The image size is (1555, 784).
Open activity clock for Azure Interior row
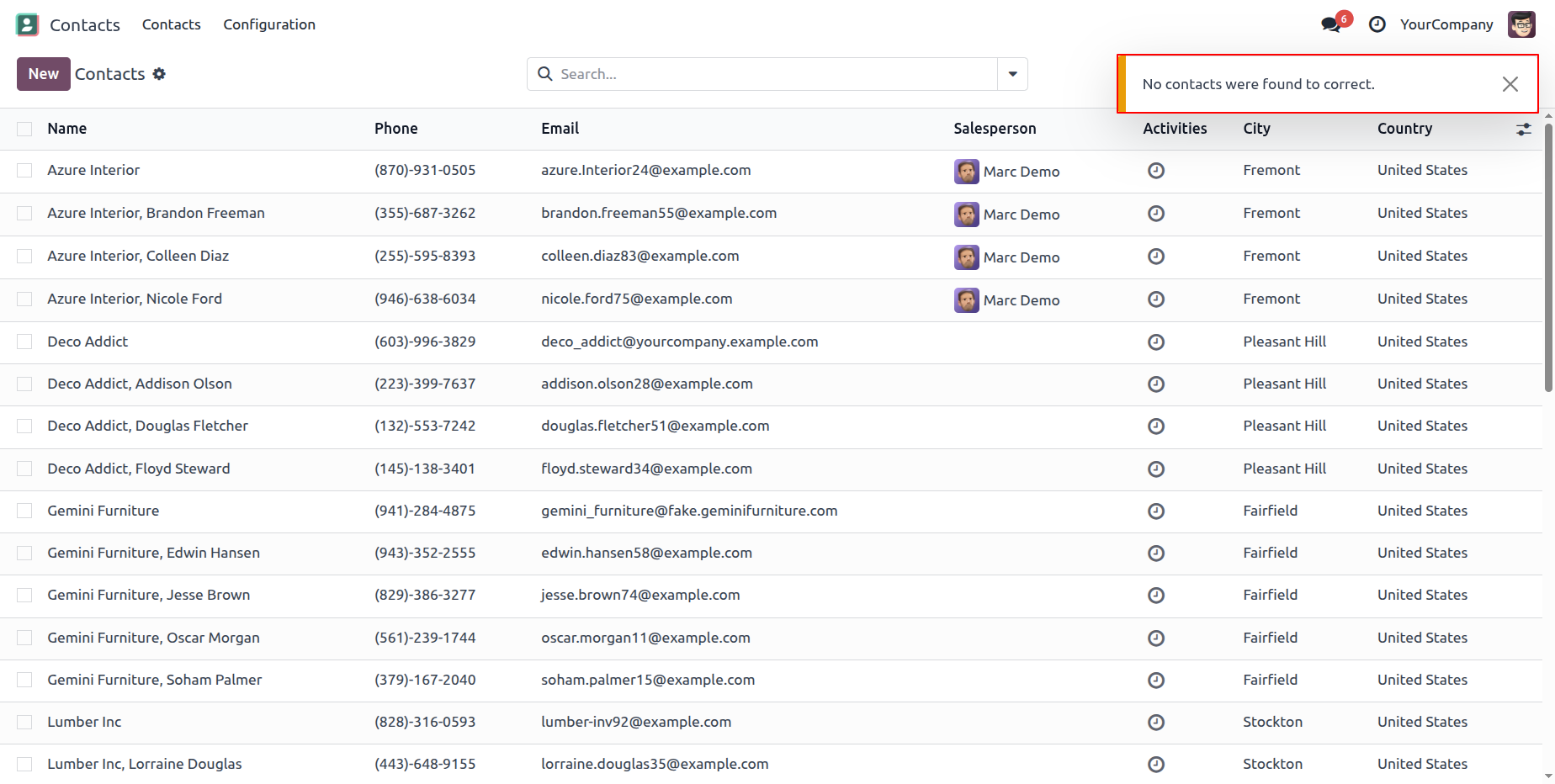pyautogui.click(x=1156, y=171)
